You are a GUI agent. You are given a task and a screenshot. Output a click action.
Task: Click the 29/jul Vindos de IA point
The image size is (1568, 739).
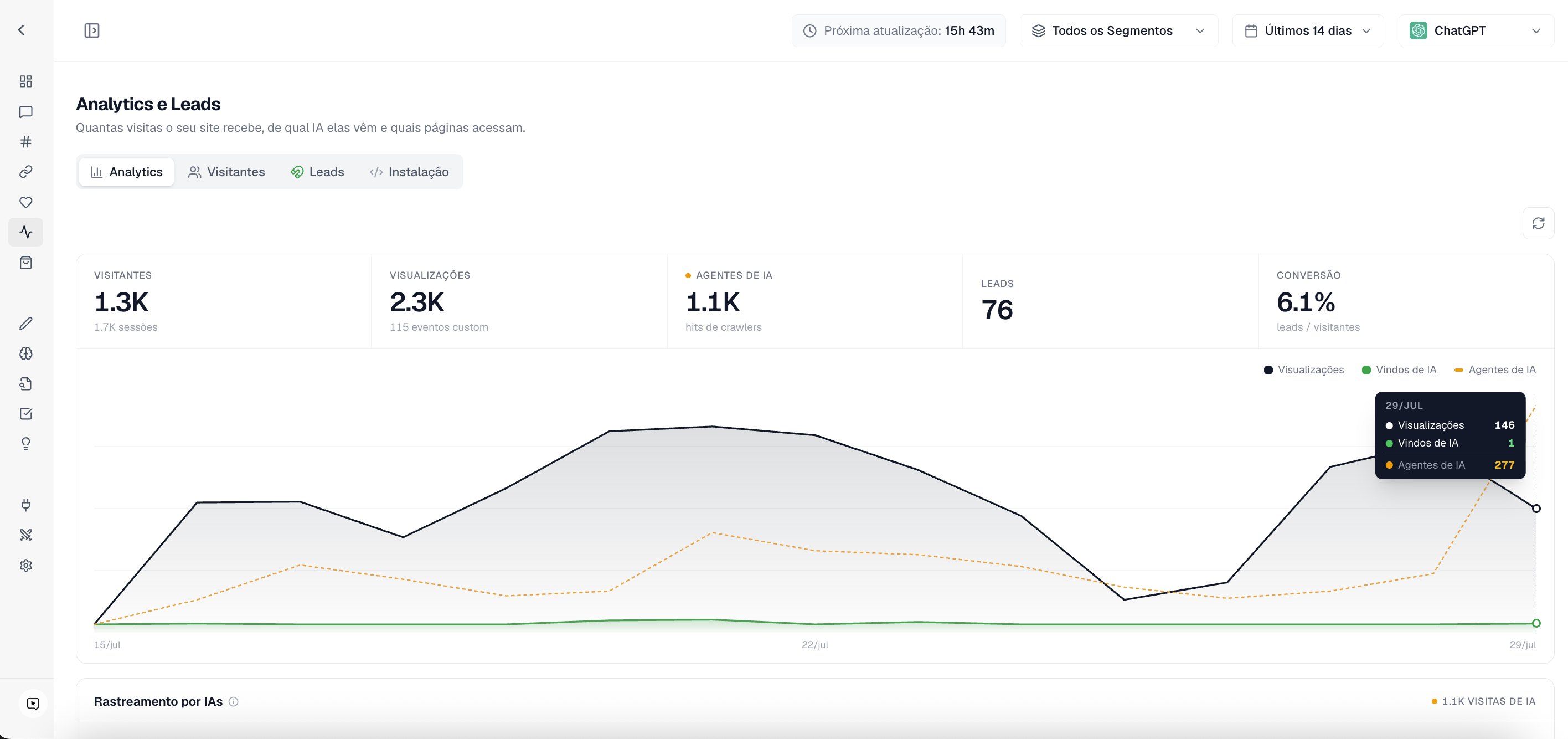(x=1536, y=623)
